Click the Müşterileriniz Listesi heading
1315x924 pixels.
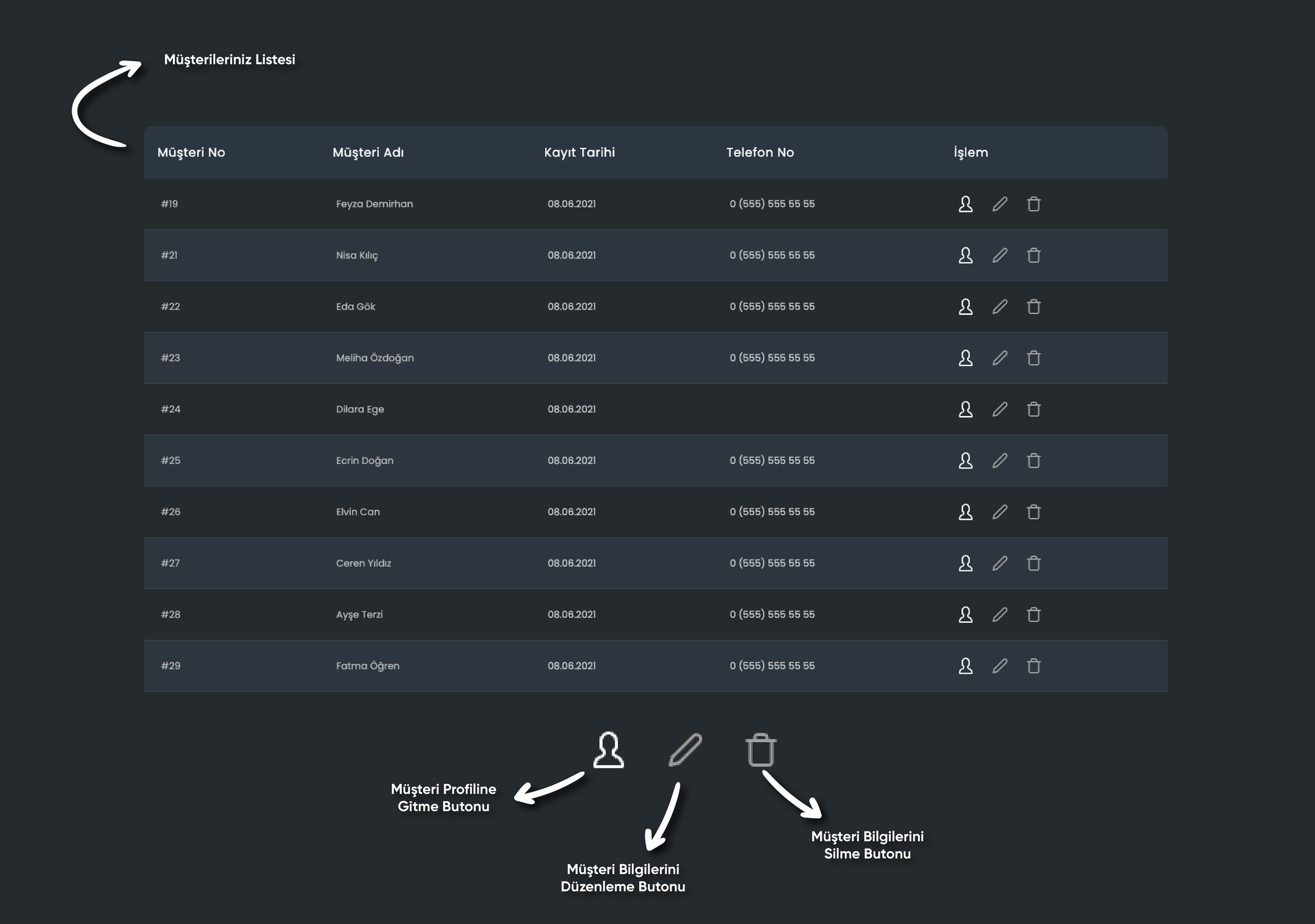click(229, 59)
